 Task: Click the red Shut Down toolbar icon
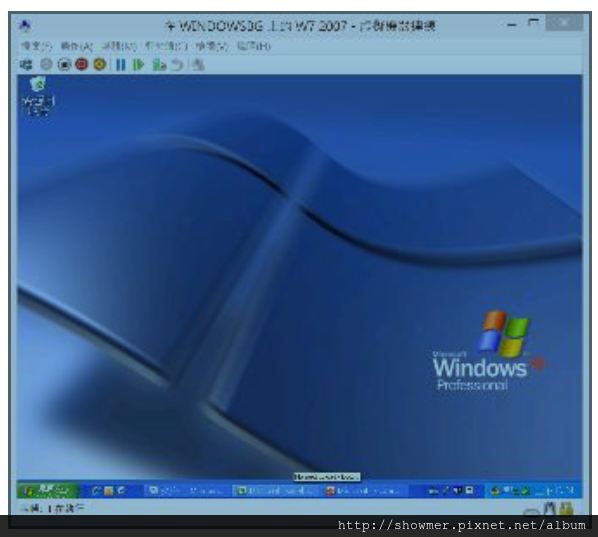[82, 64]
